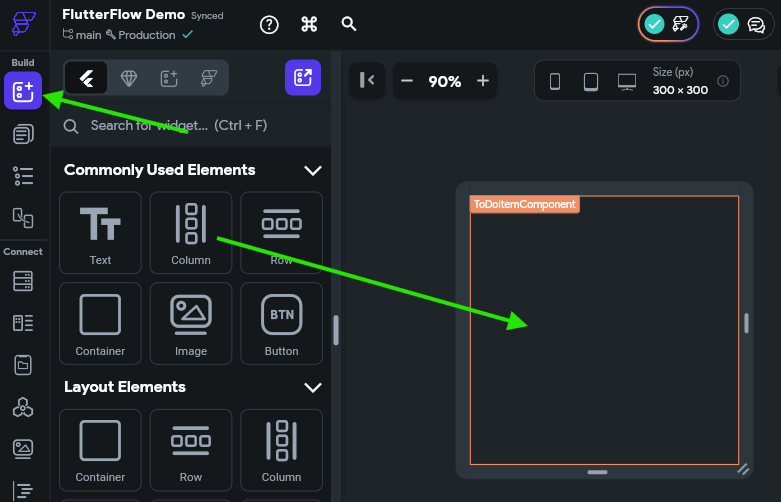Select the Row widget in Commonly Used Elements
Screen dimensions: 781x502
click(x=281, y=233)
